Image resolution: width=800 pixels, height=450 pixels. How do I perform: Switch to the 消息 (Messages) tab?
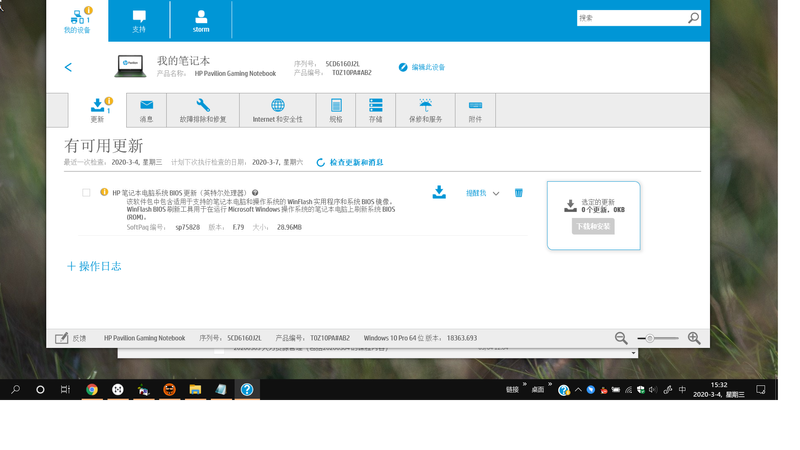(146, 110)
